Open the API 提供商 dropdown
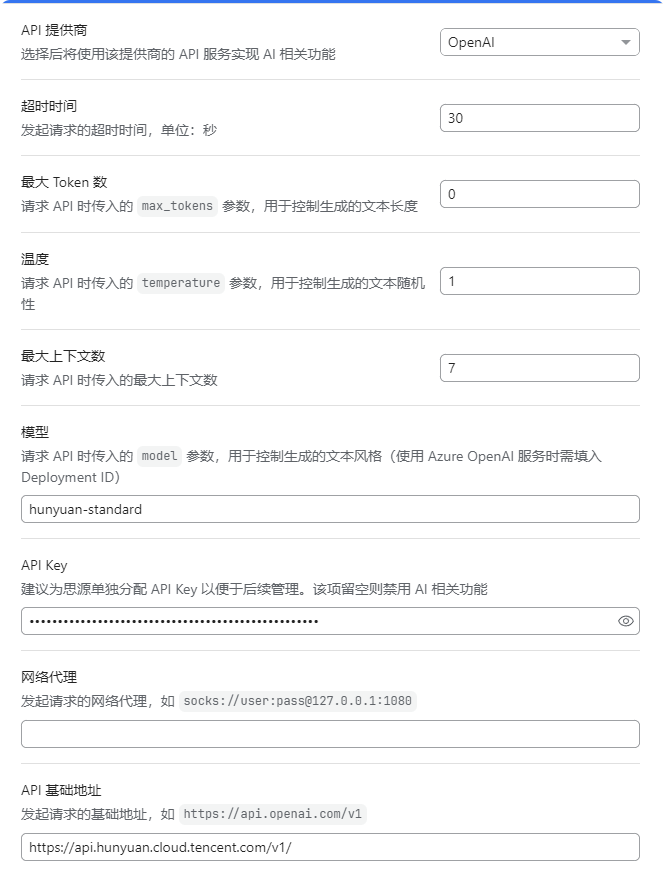Screen dimensions: 665x875 coord(540,42)
